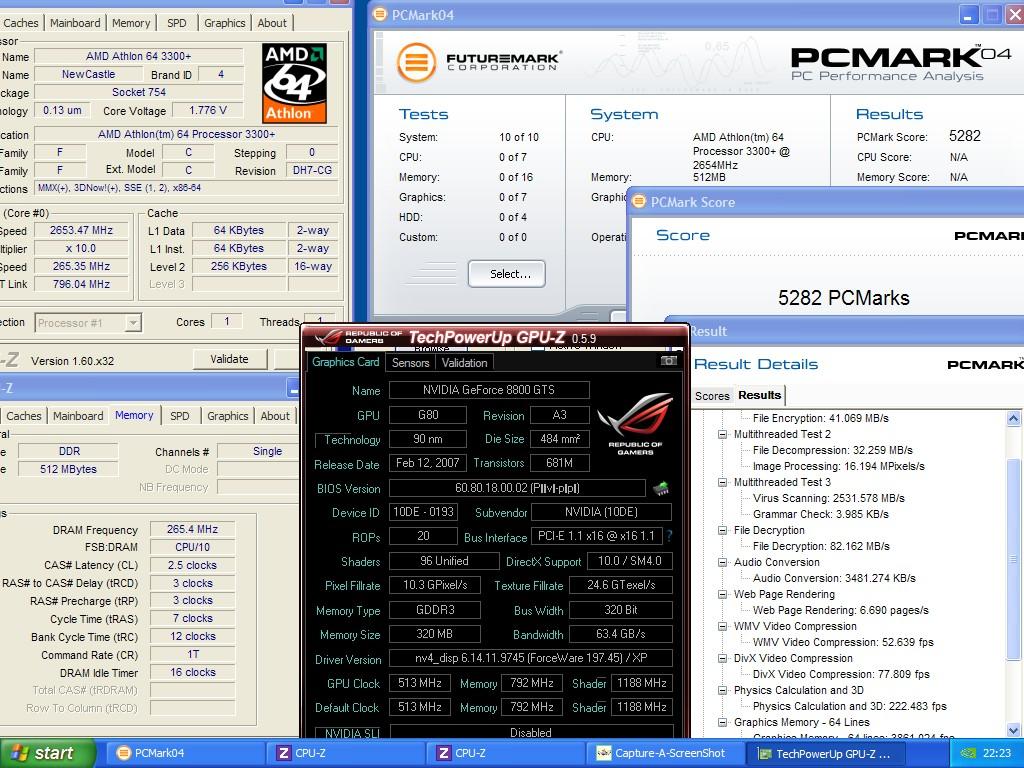Click the GPU-Z screenshot camera icon

coord(668,360)
